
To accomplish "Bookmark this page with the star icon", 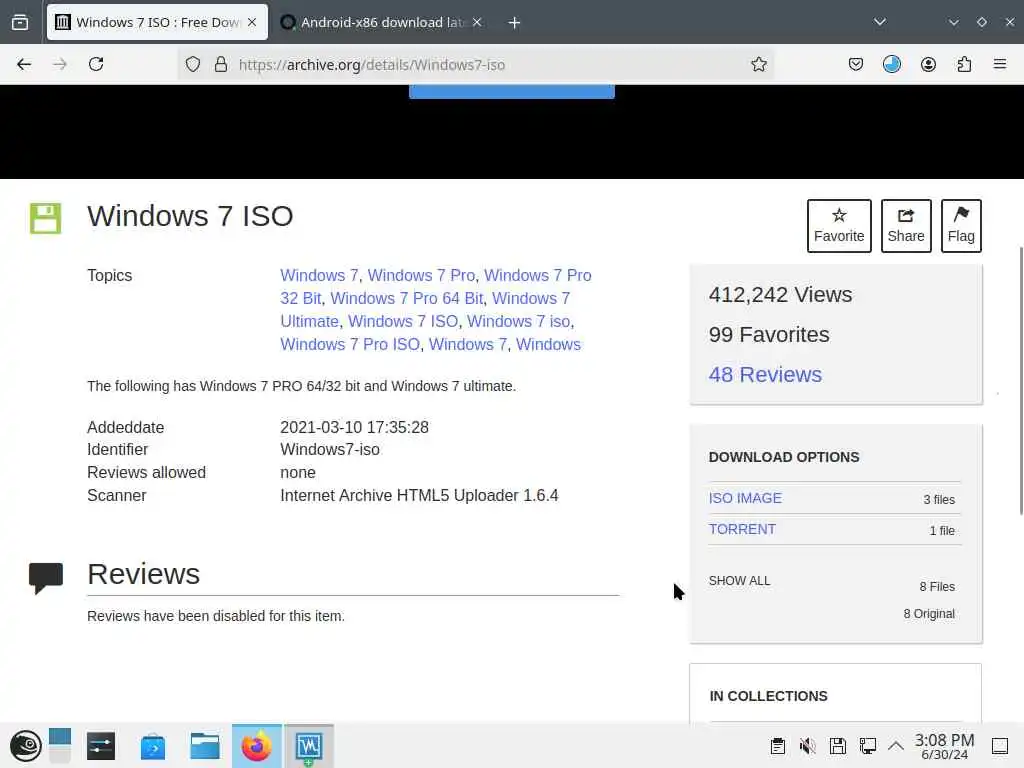I will click(x=758, y=64).
